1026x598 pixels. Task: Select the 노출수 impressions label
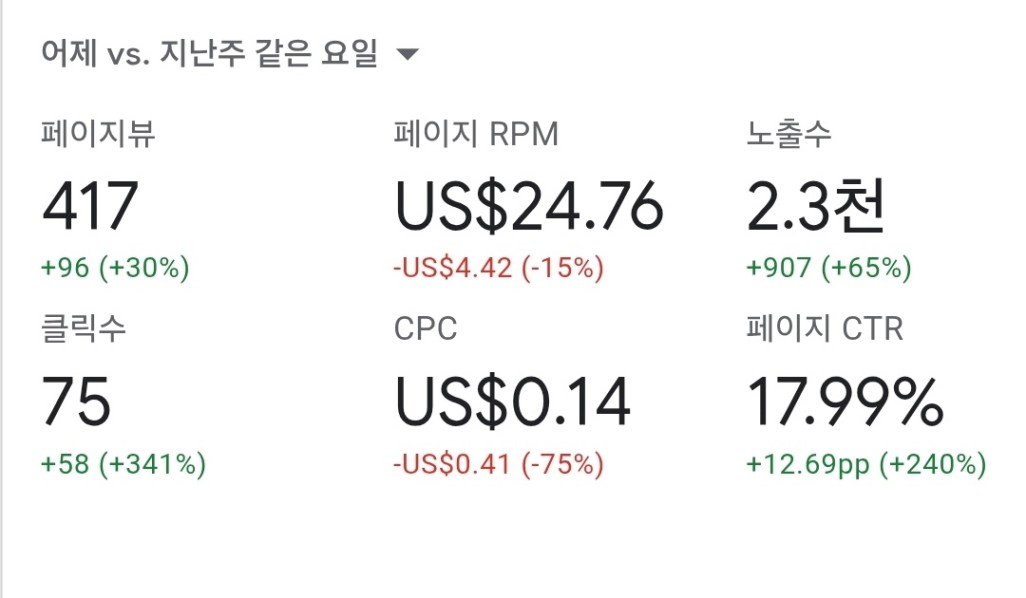(x=788, y=133)
